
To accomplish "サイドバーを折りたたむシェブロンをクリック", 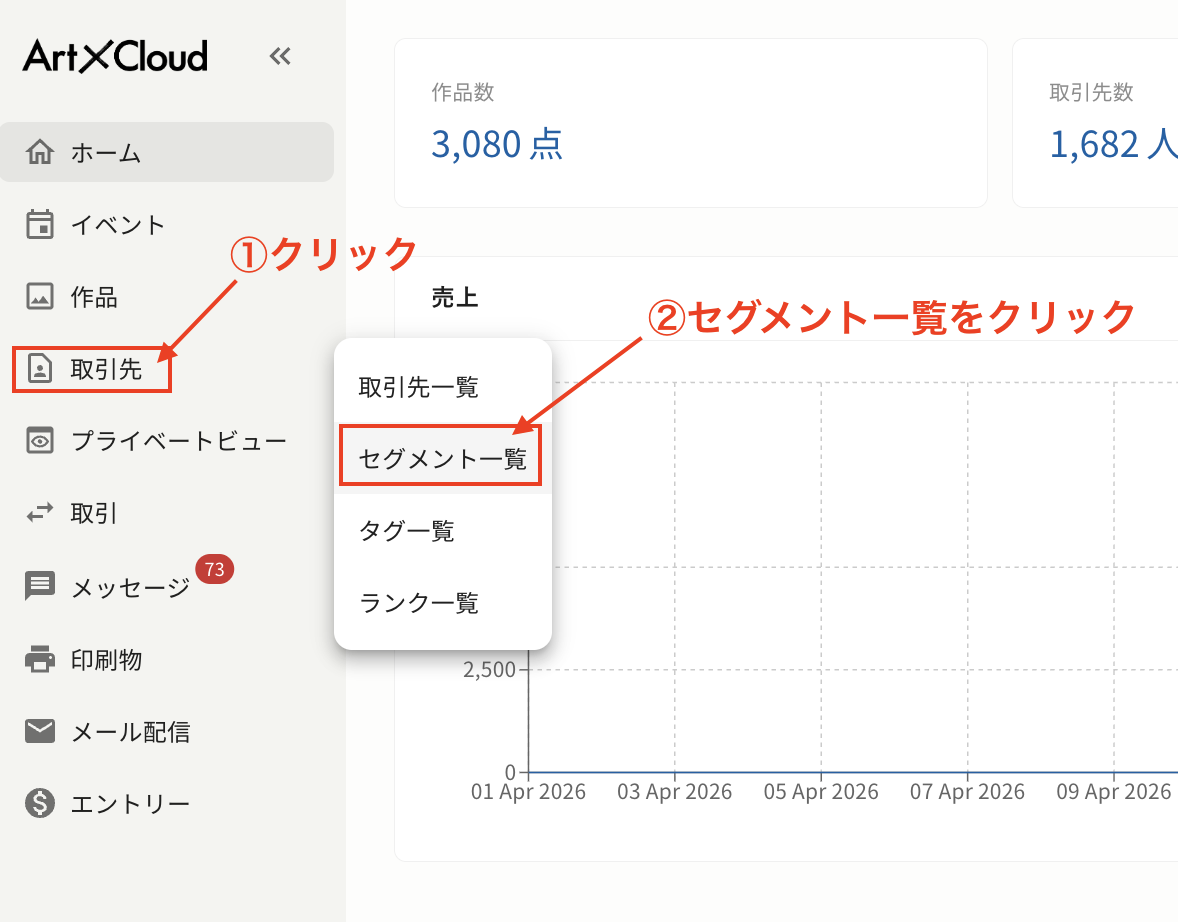I will click(280, 56).
